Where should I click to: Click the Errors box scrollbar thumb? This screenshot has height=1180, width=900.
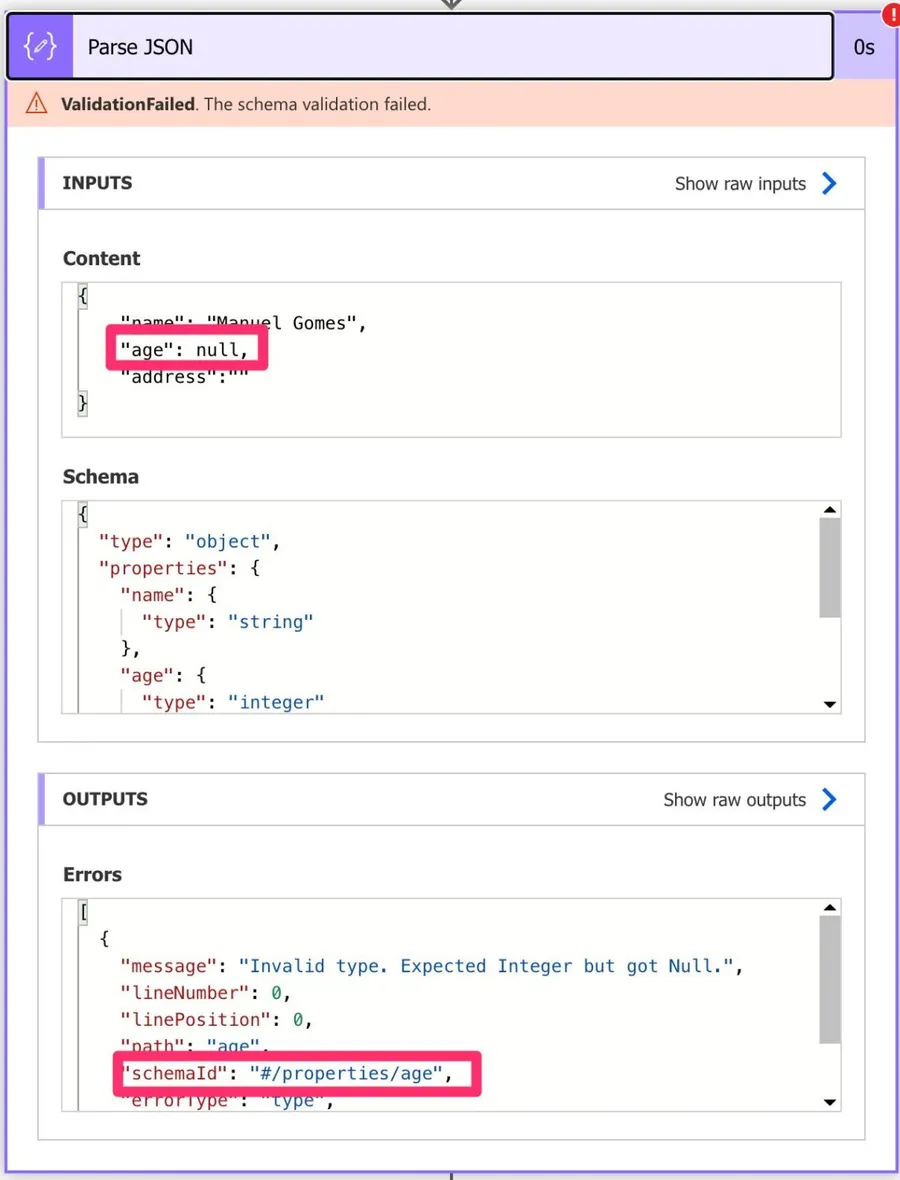829,980
